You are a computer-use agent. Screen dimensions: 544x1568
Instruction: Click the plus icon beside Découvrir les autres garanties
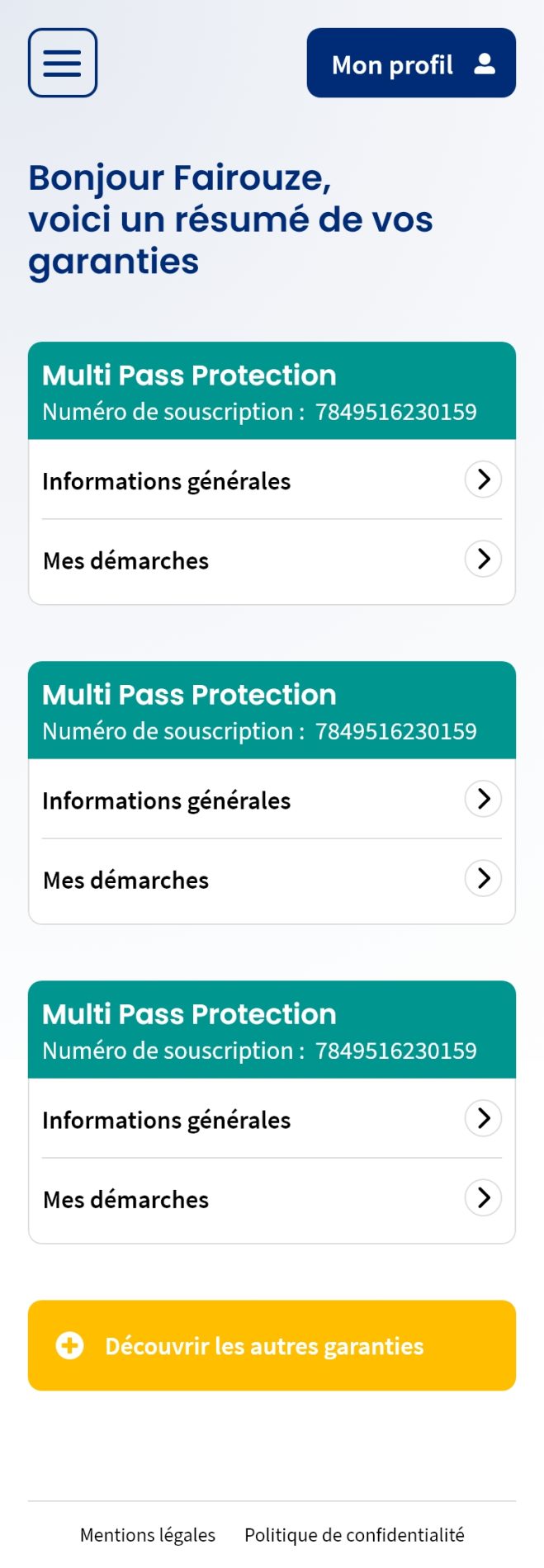69,1346
